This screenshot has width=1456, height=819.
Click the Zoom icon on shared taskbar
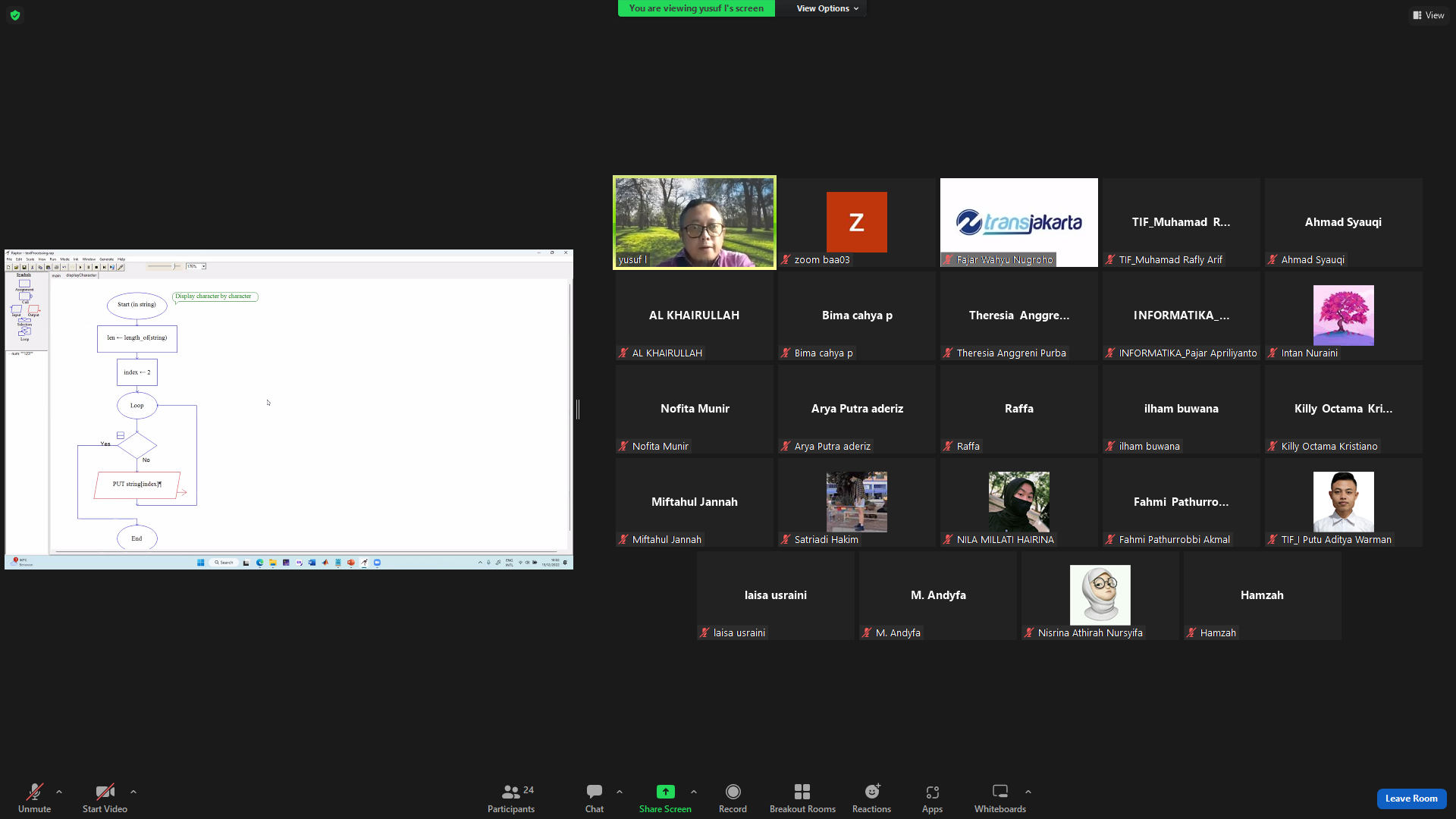click(377, 563)
